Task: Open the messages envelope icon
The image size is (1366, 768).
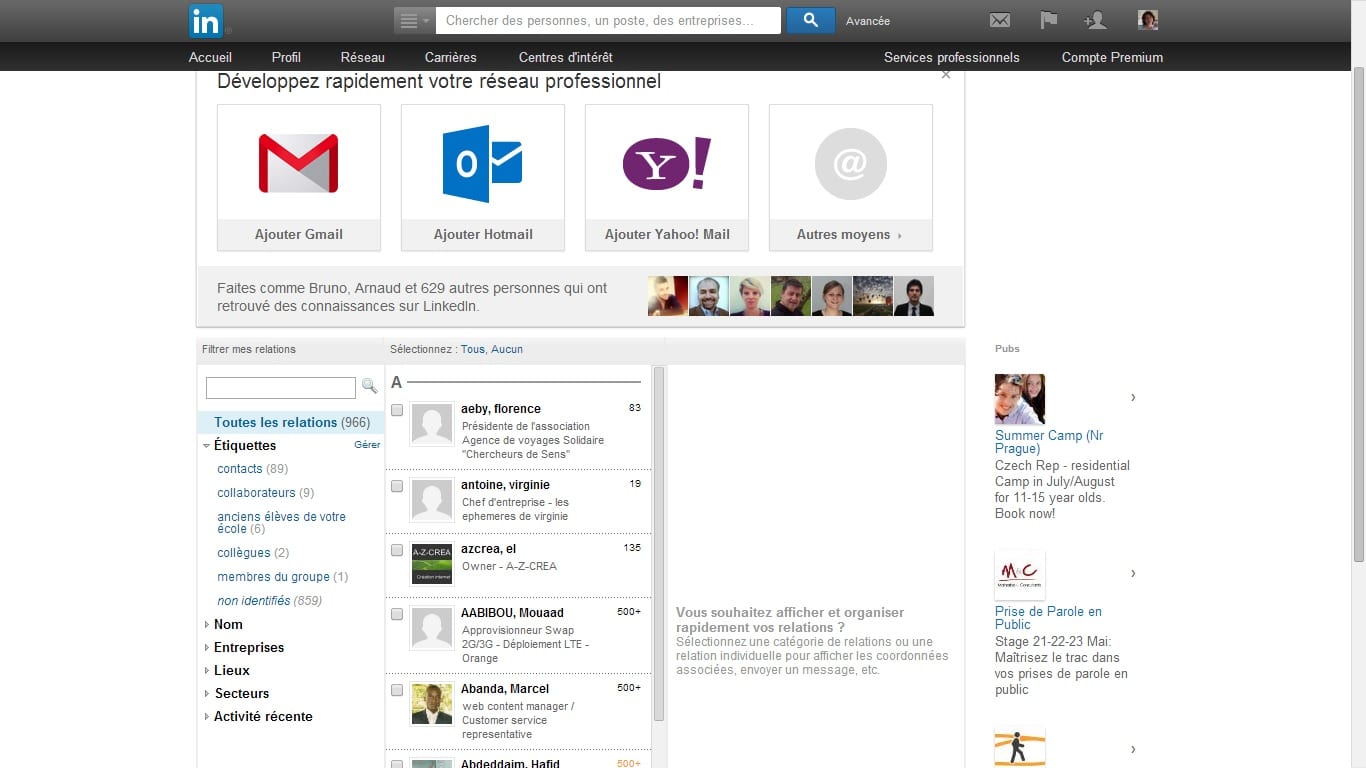Action: [x=999, y=20]
